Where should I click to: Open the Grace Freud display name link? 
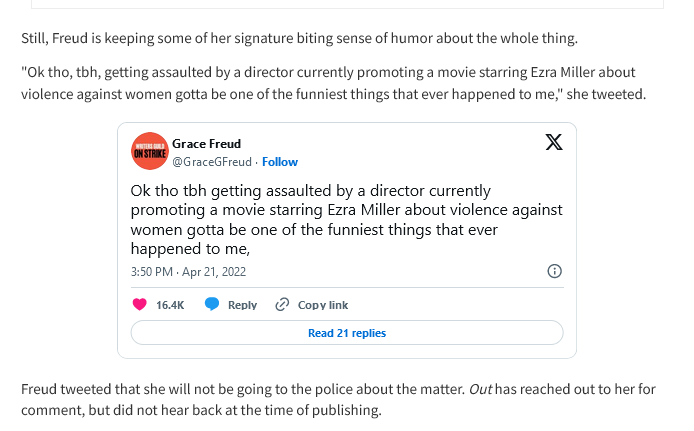pos(206,144)
